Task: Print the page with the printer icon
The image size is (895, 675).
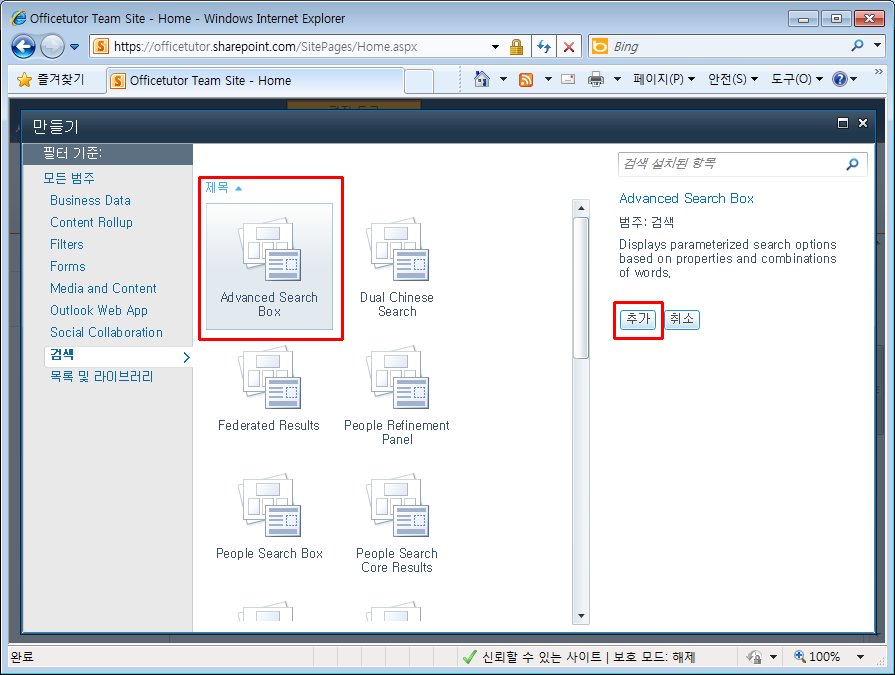Action: pyautogui.click(x=596, y=79)
